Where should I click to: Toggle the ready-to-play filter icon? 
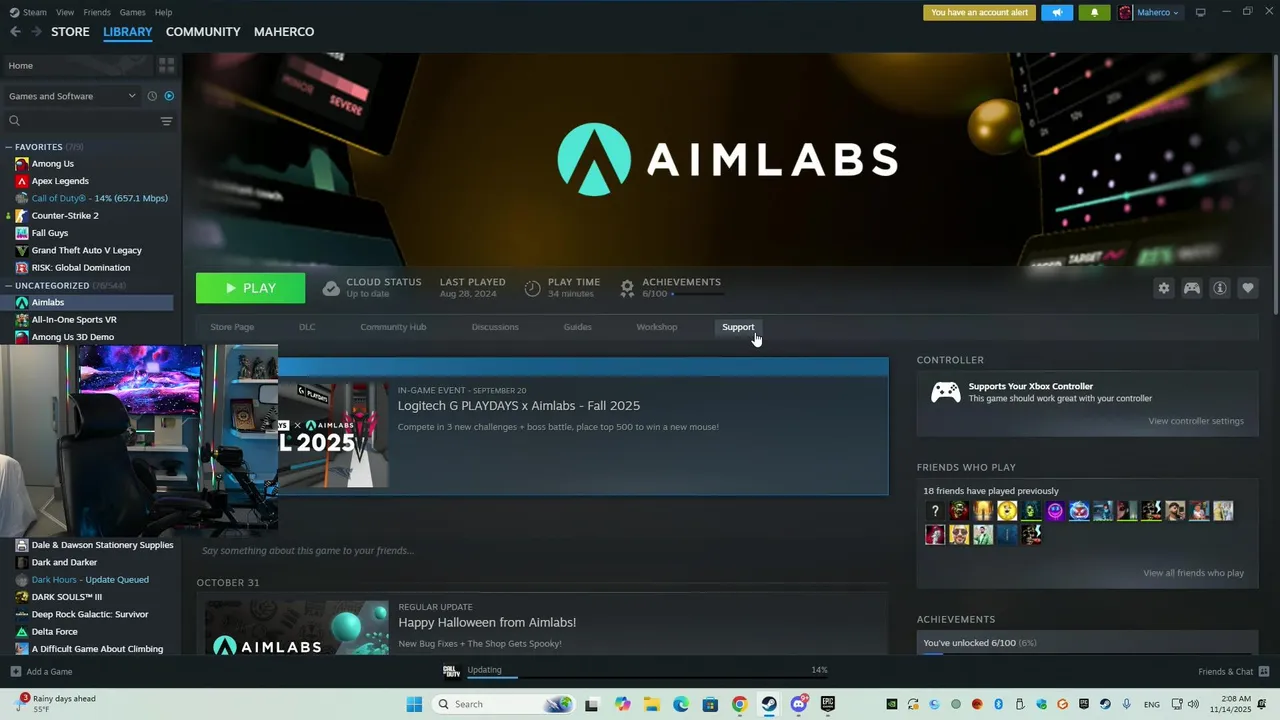pyautogui.click(x=169, y=96)
